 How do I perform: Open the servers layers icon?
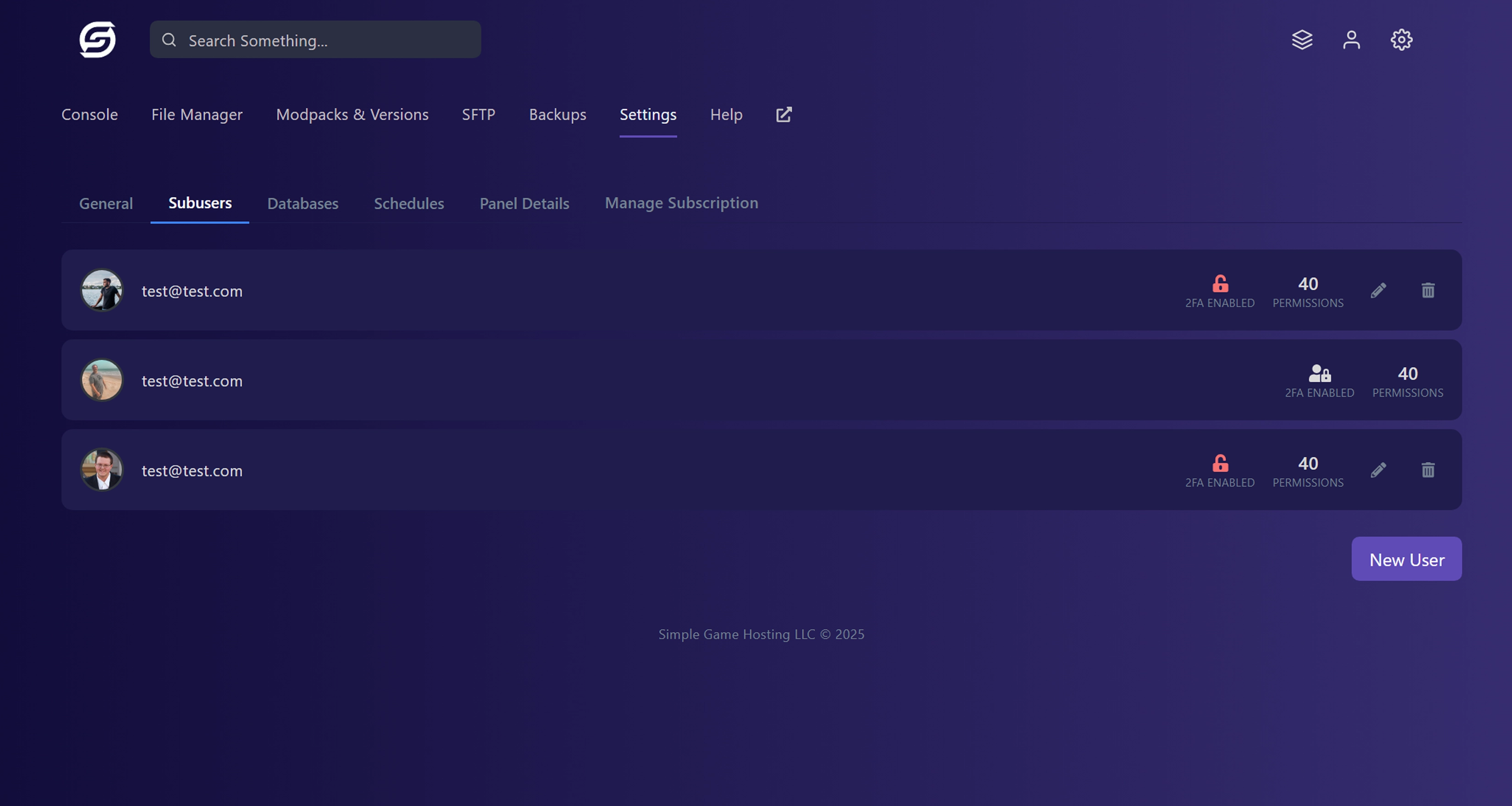coord(1302,39)
